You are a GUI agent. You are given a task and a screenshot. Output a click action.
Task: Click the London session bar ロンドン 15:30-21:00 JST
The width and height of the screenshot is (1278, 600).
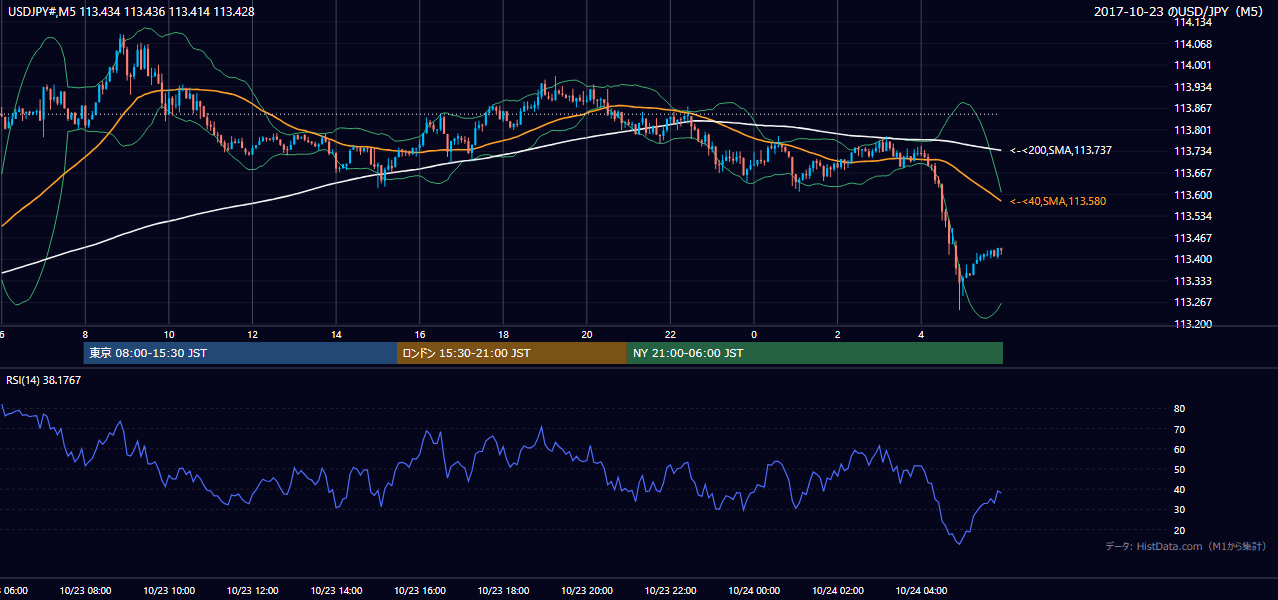coord(512,353)
